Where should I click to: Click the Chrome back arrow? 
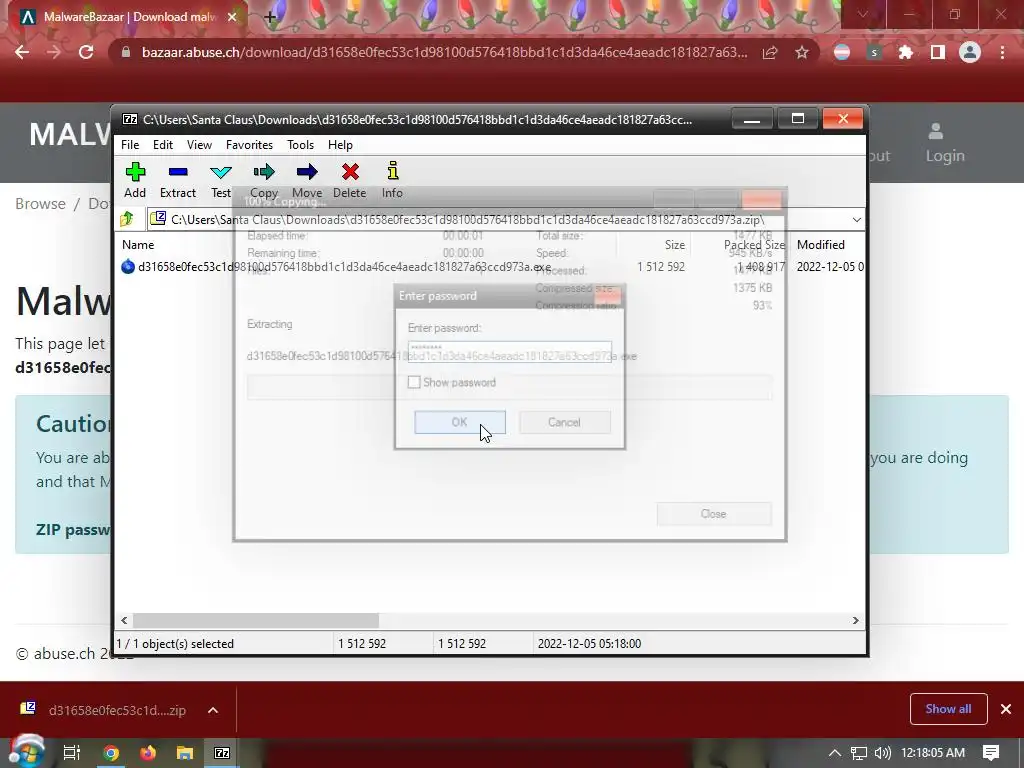click(x=22, y=52)
